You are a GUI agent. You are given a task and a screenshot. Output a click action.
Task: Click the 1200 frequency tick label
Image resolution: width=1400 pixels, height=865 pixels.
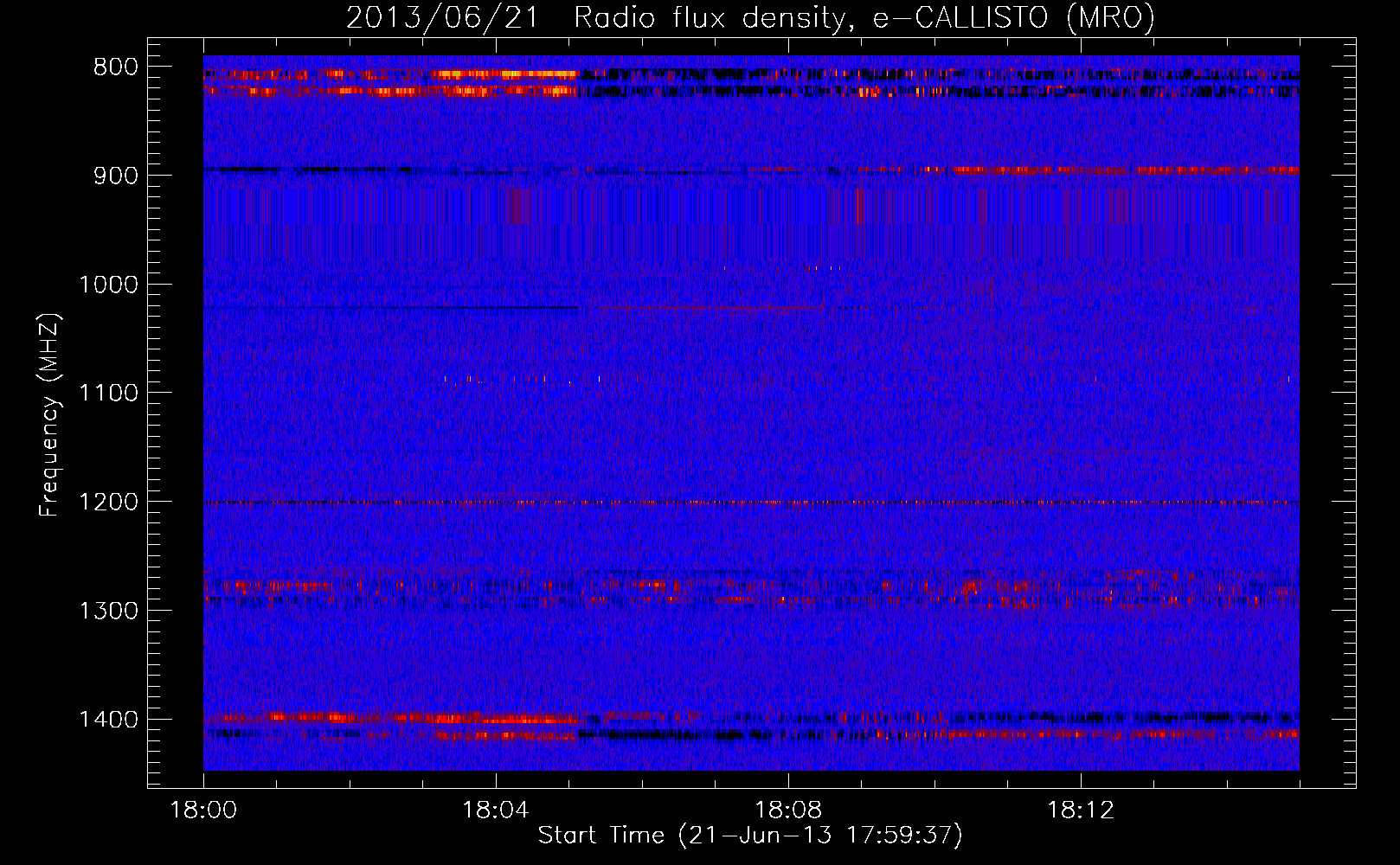pyautogui.click(x=108, y=503)
